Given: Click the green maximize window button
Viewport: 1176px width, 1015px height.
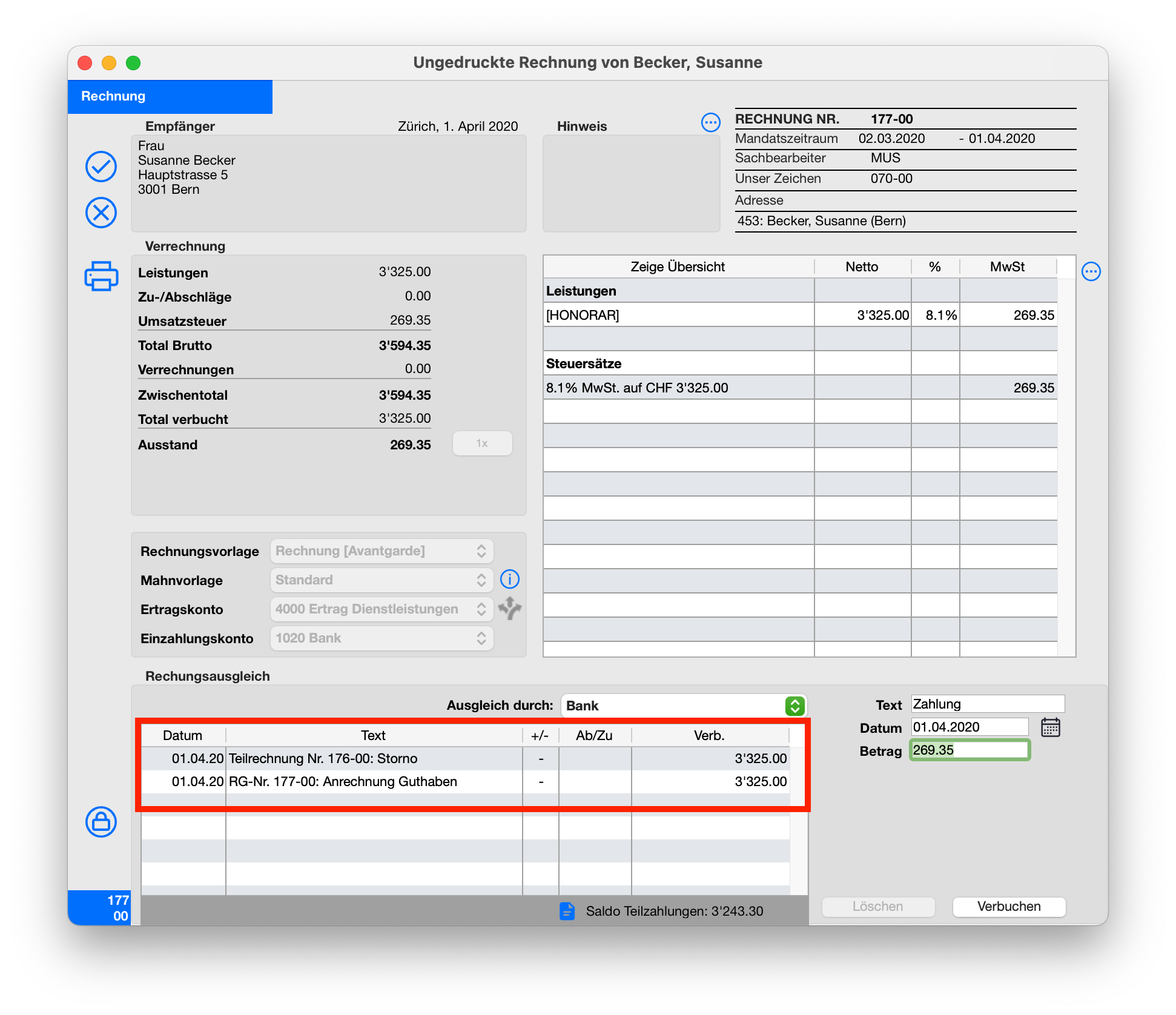Looking at the screenshot, I should (x=133, y=63).
